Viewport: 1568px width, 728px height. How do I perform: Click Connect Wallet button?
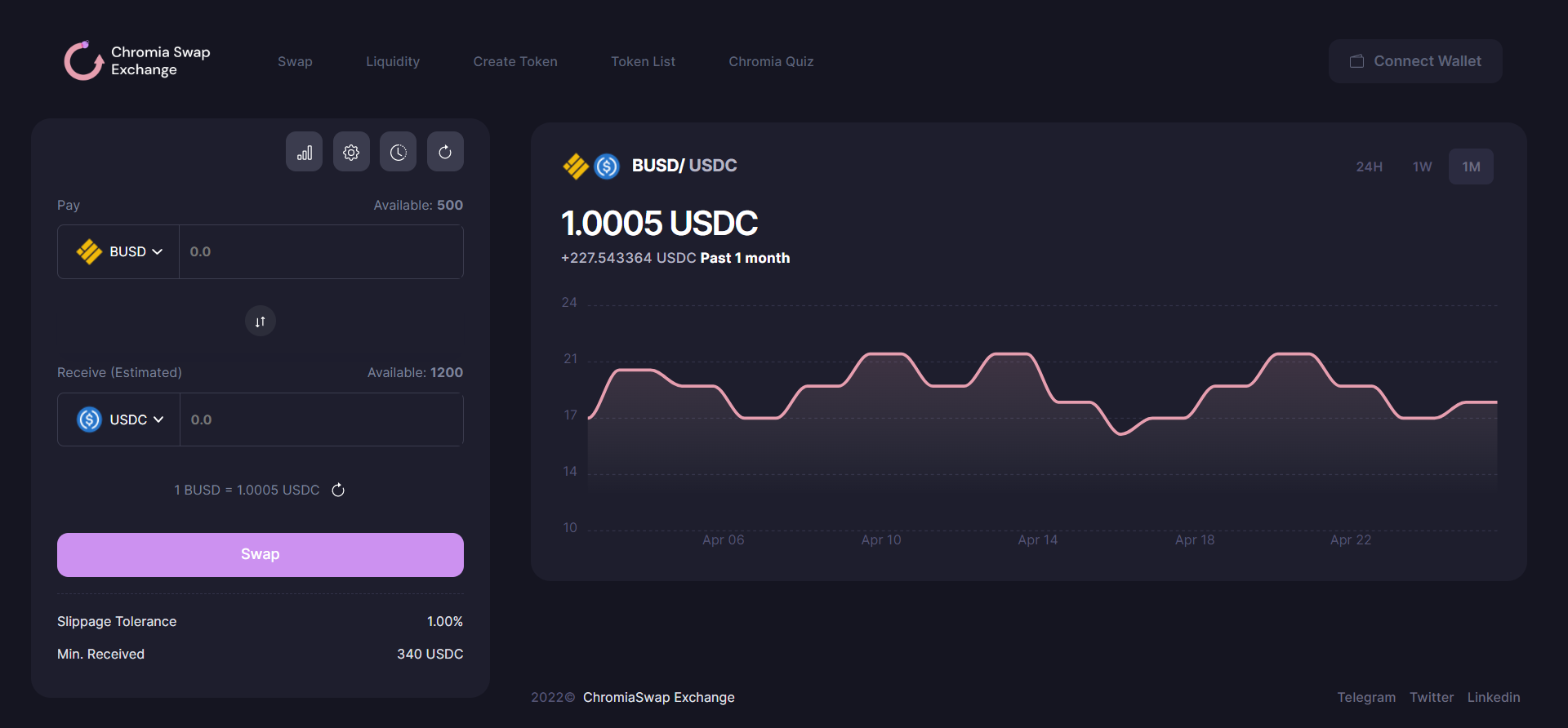(1414, 61)
